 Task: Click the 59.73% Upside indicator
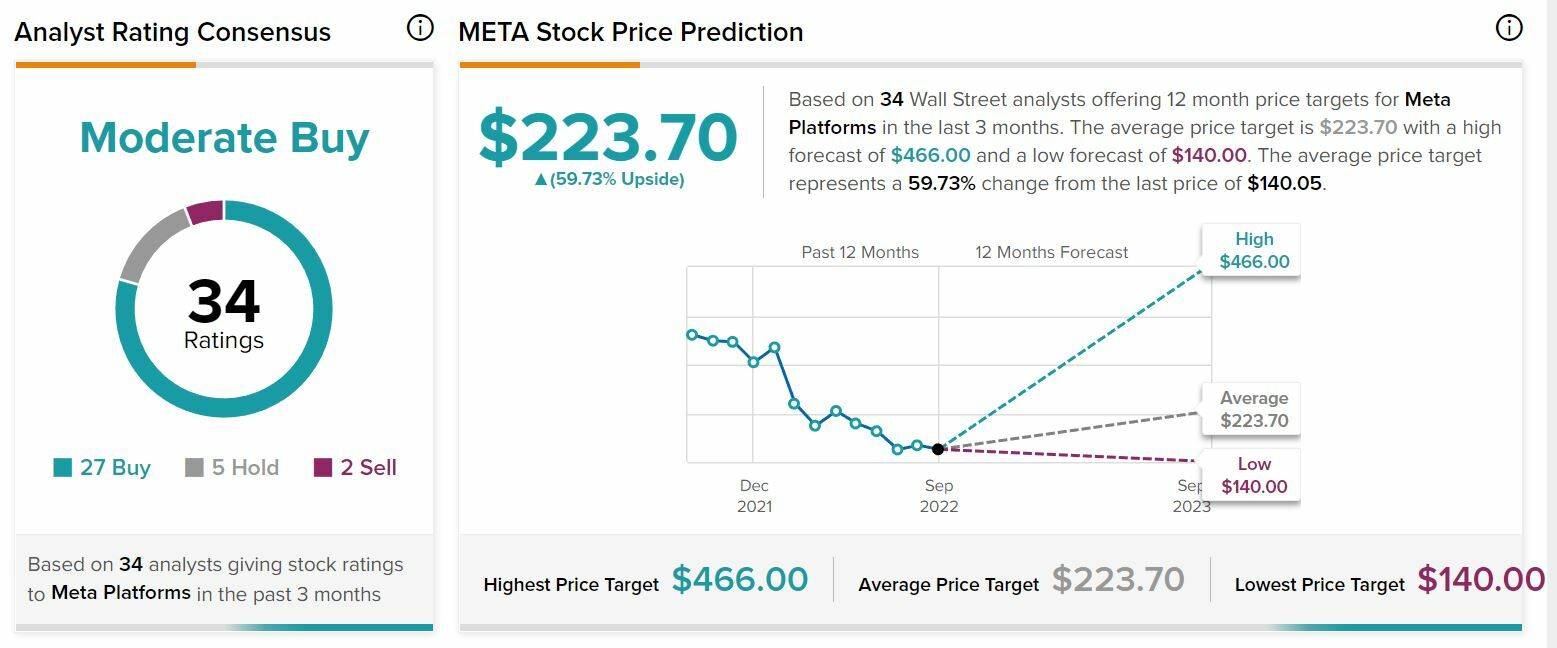click(x=609, y=180)
